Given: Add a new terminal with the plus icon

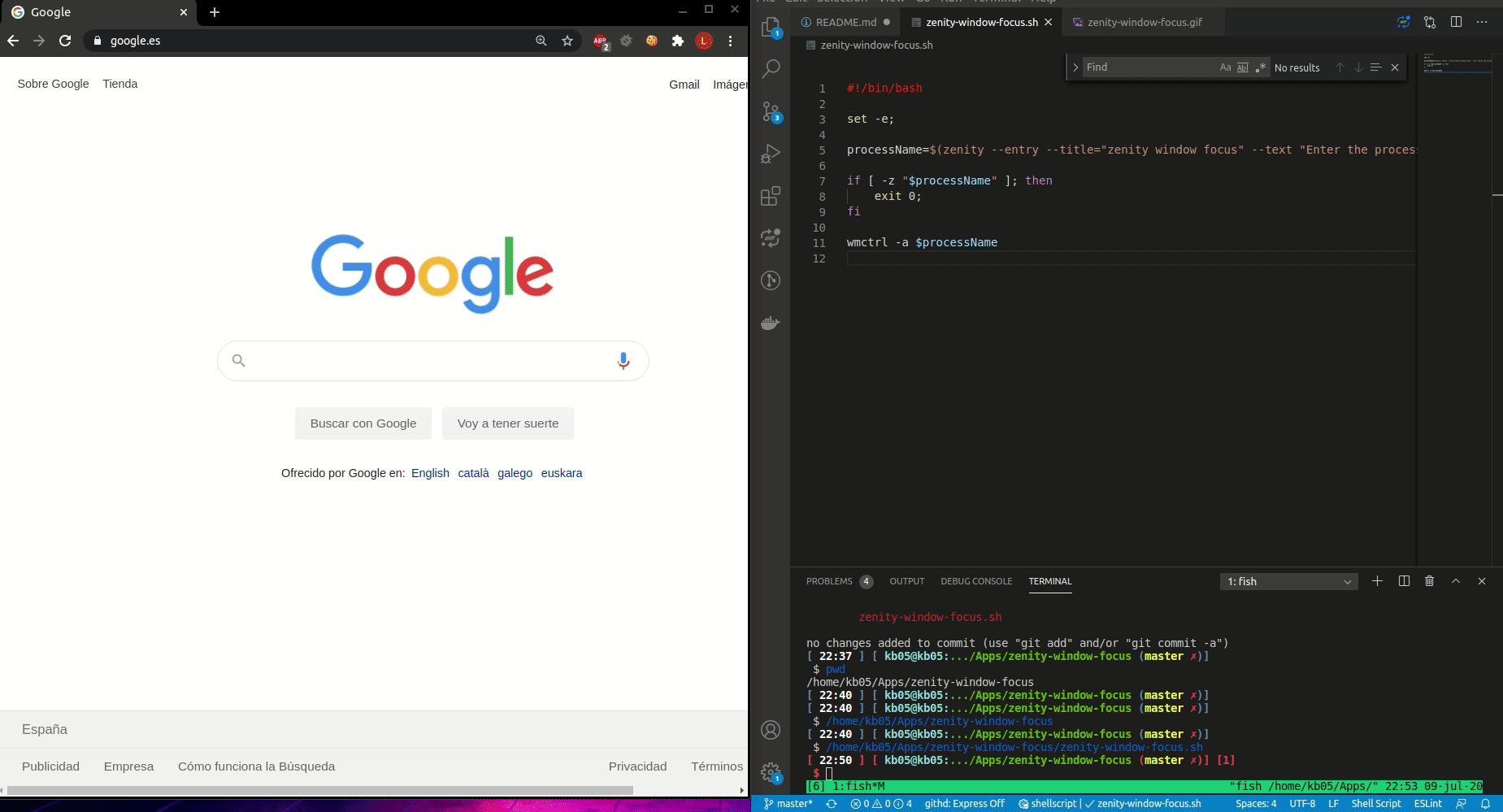Looking at the screenshot, I should [1378, 581].
